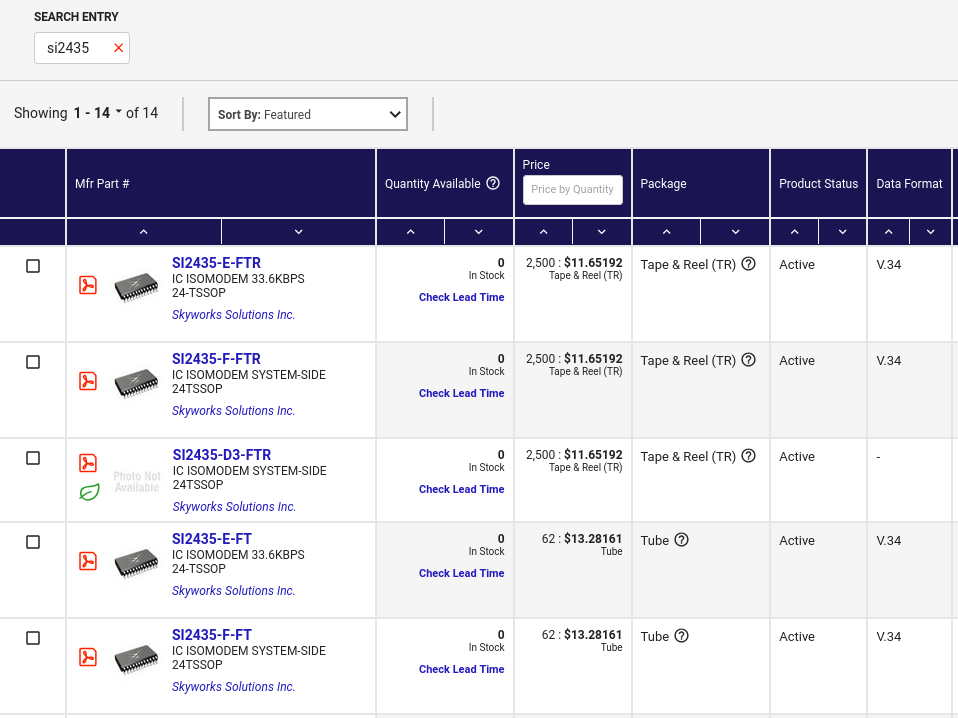958x718 pixels.
Task: Sort Price column descending arrow
Action: pyautogui.click(x=601, y=232)
